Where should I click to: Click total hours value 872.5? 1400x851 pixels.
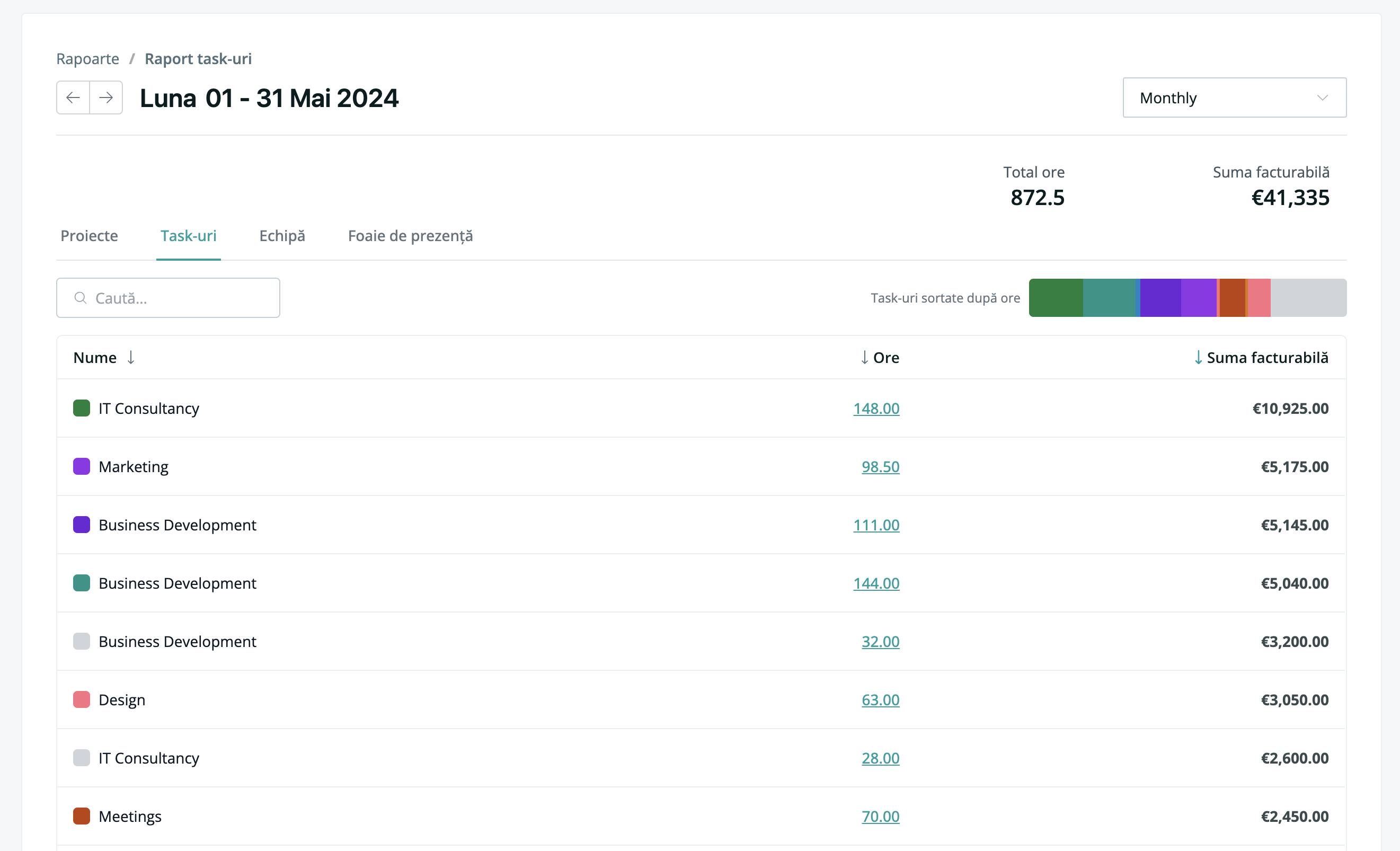1038,198
